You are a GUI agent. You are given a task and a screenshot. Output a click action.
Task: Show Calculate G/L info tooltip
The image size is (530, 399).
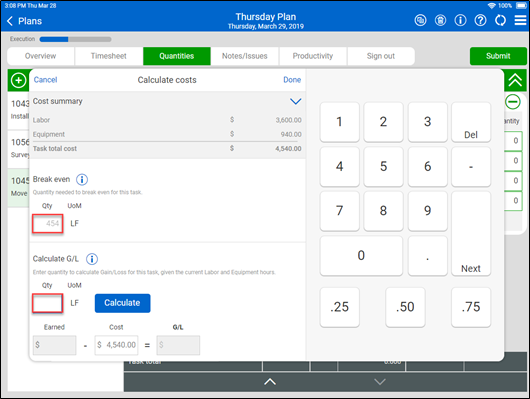click(x=92, y=259)
